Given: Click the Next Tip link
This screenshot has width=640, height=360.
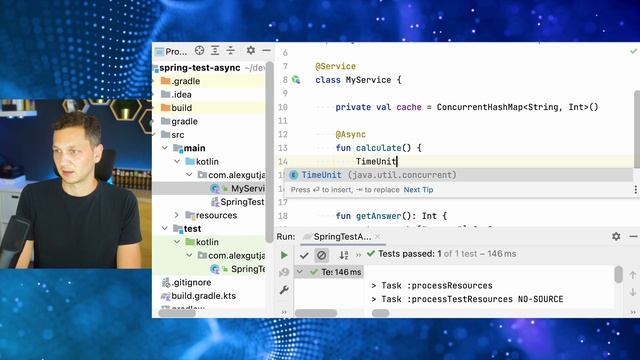Looking at the screenshot, I should pyautogui.click(x=418, y=190).
